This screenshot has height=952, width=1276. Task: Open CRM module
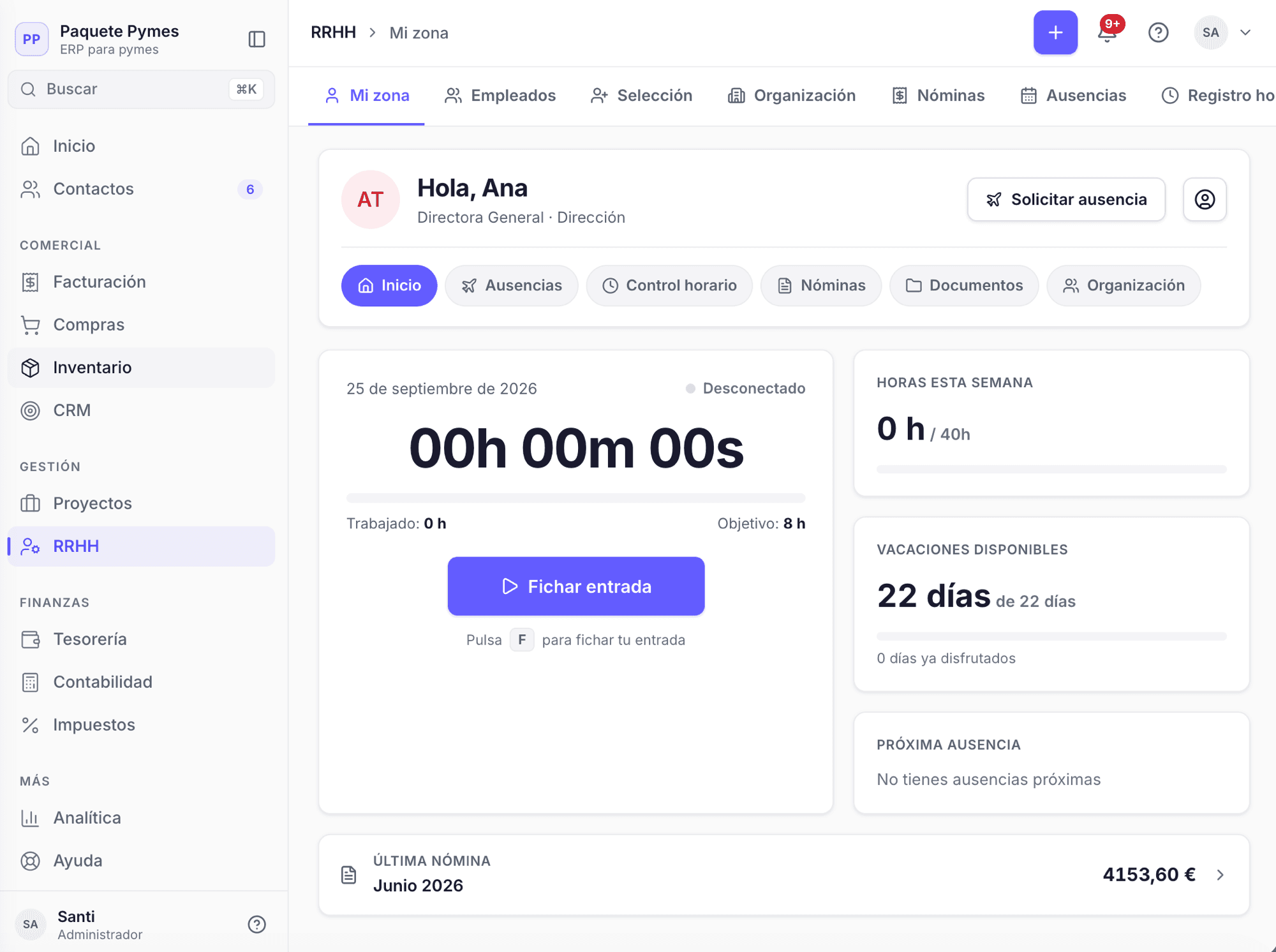click(141, 410)
